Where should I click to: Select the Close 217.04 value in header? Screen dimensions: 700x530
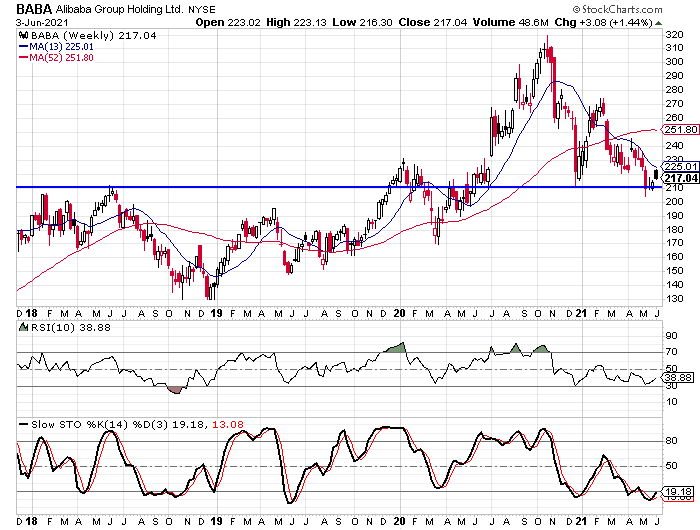tap(433, 22)
